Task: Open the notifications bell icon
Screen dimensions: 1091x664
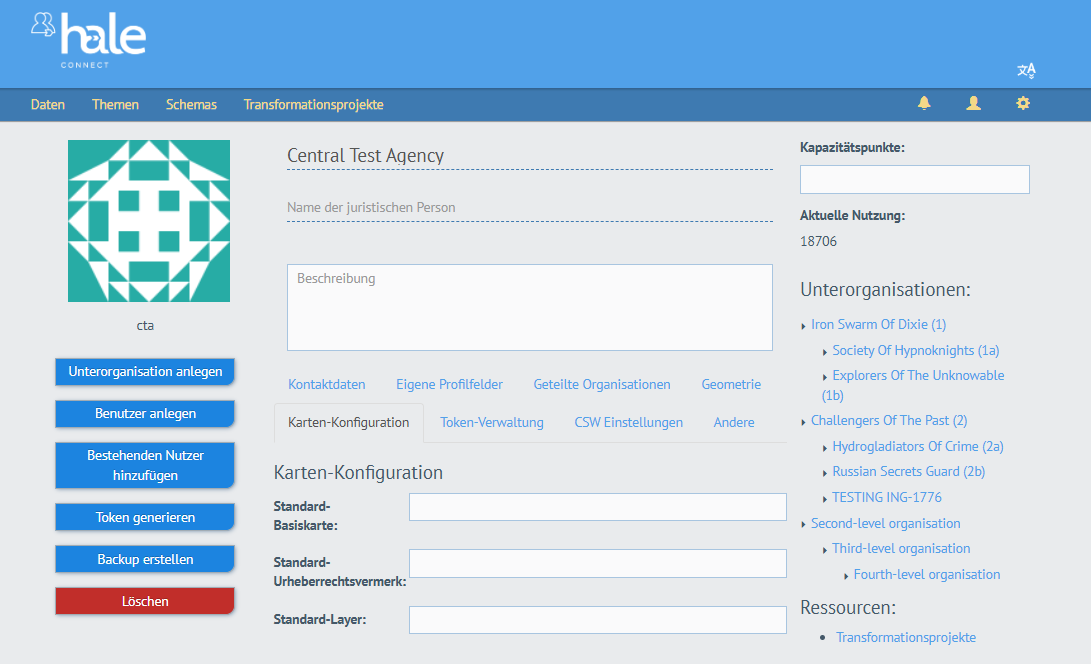Action: click(924, 103)
